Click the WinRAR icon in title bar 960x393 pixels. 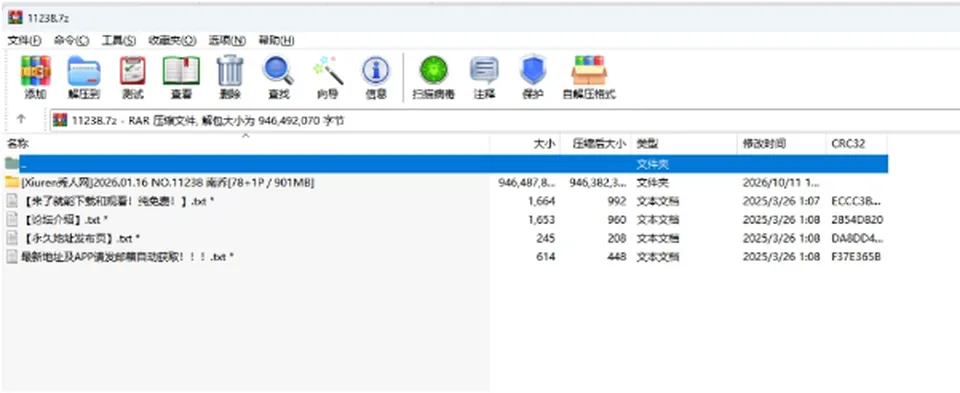point(15,18)
